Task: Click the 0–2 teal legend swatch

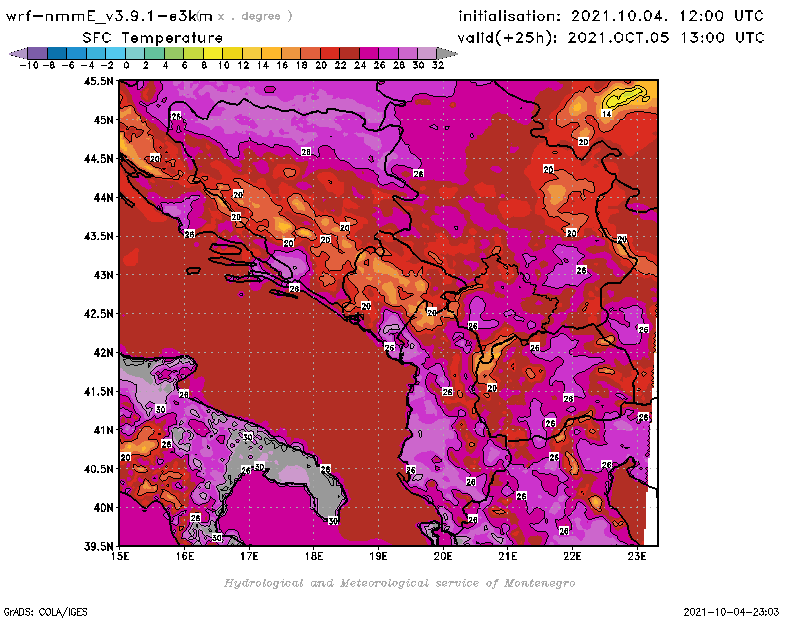Action: 135,53
